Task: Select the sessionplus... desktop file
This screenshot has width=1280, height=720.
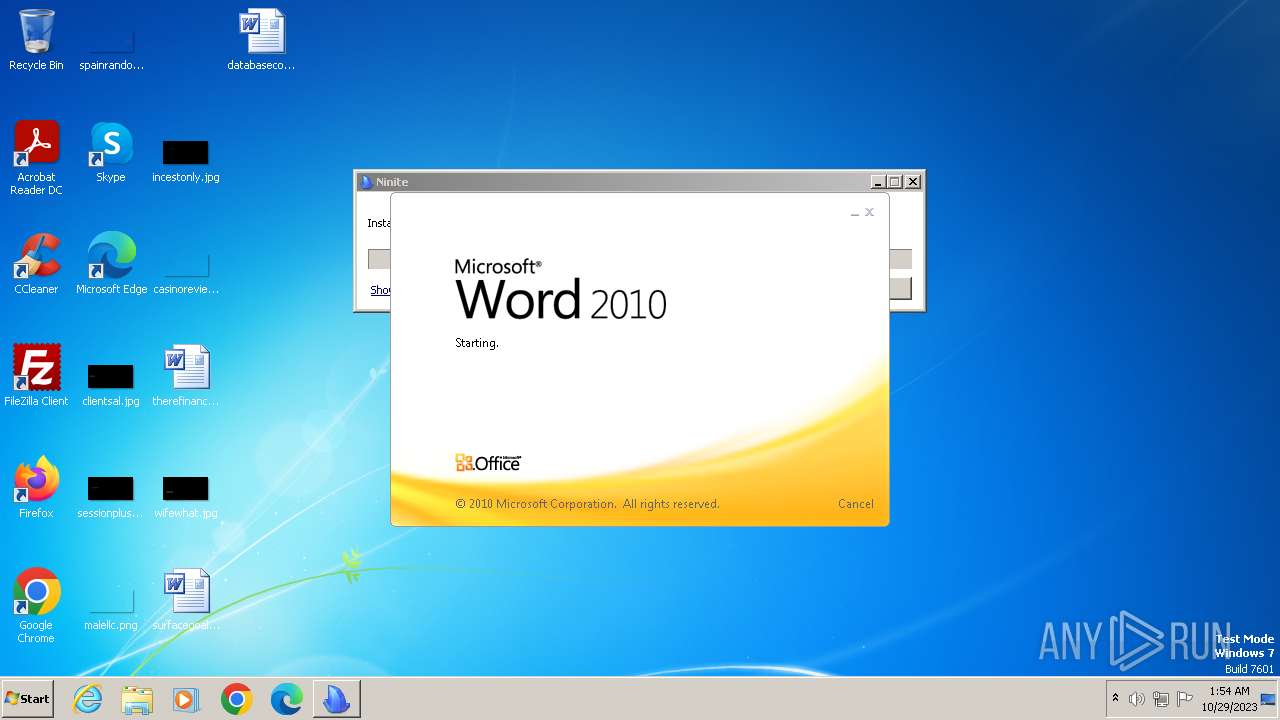Action: click(x=111, y=495)
